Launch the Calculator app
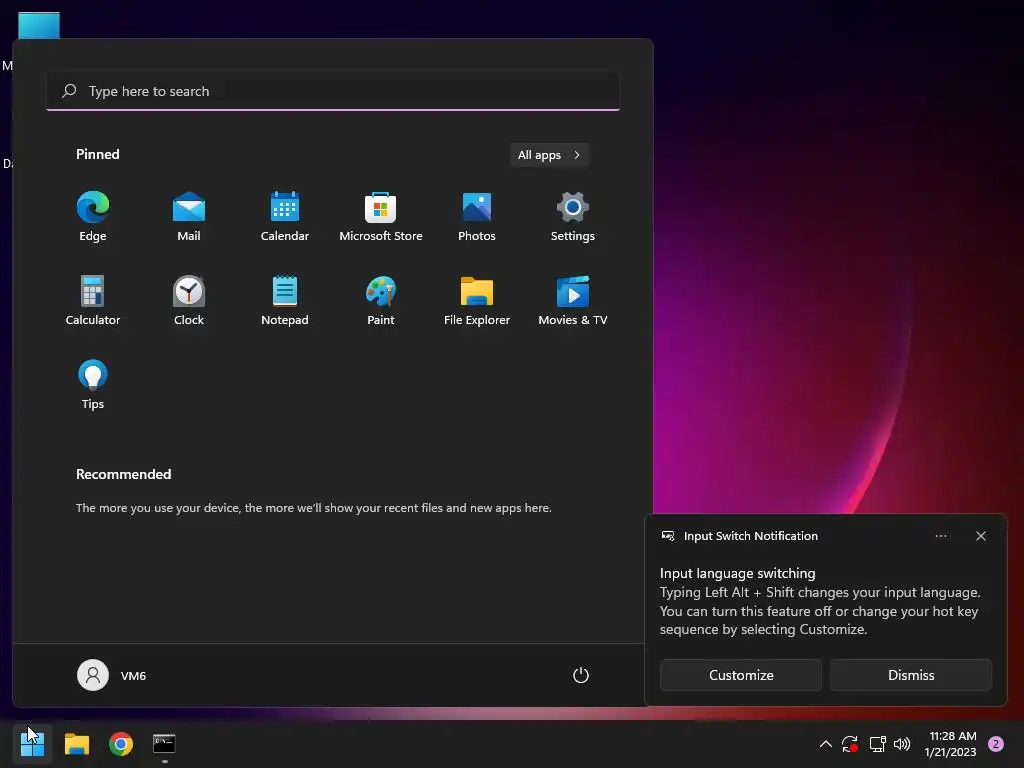This screenshot has height=768, width=1024. click(93, 300)
